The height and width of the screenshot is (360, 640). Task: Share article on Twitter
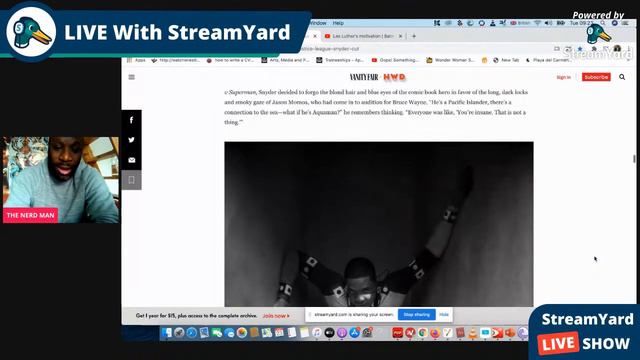coord(131,140)
